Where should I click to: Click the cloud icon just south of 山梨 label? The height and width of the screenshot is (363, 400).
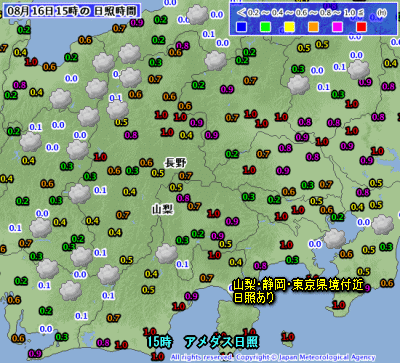point(167,254)
